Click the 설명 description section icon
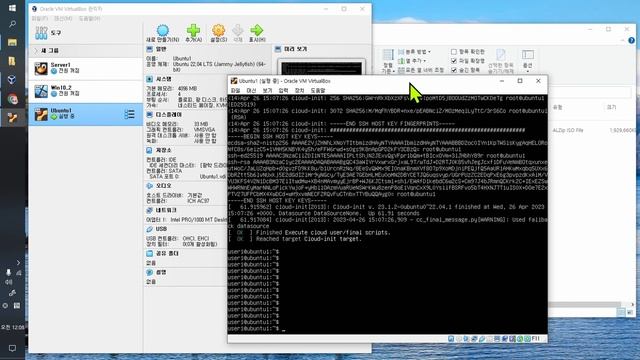640x360 pixels. point(149,272)
